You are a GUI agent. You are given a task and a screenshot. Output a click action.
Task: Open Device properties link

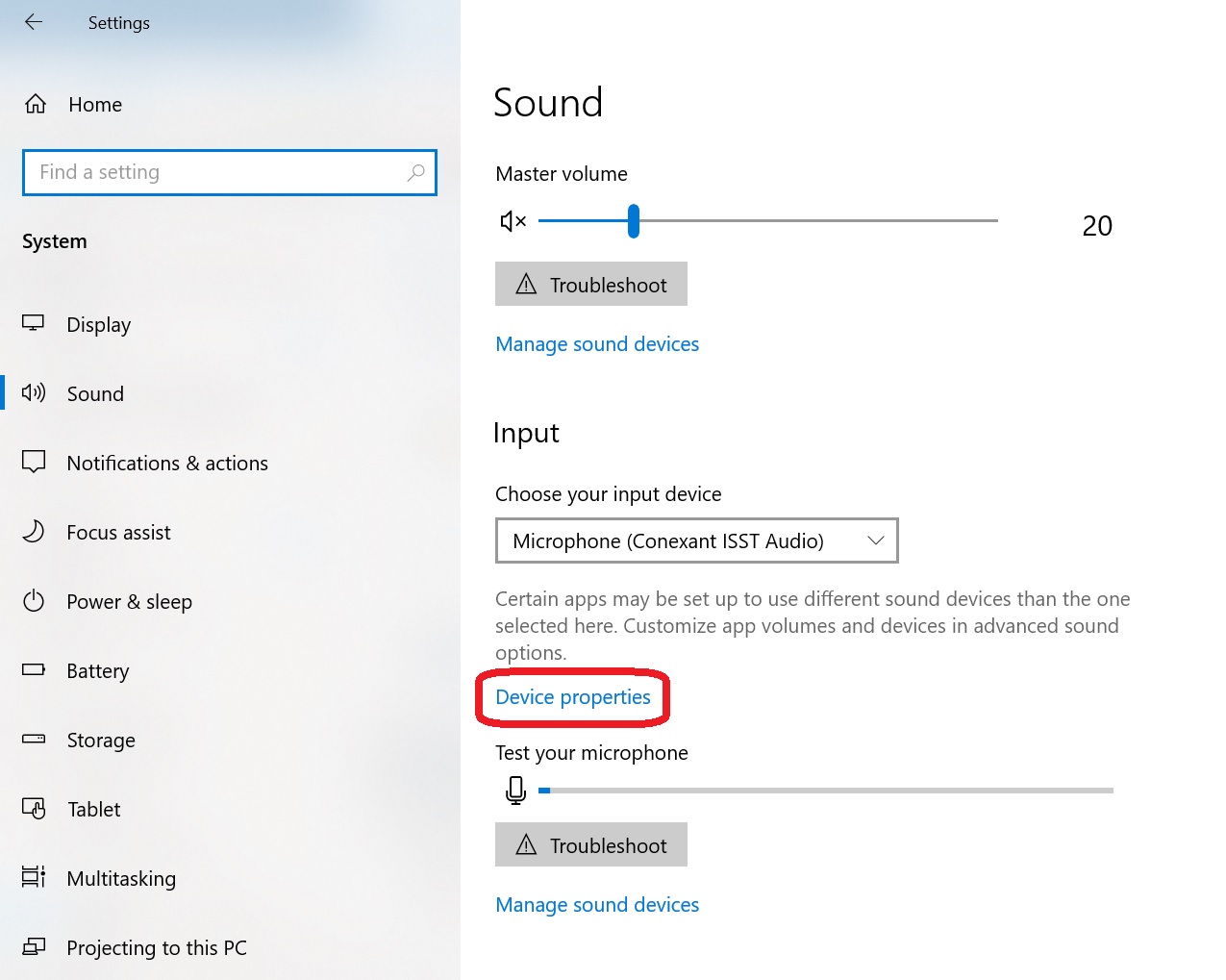coord(571,697)
